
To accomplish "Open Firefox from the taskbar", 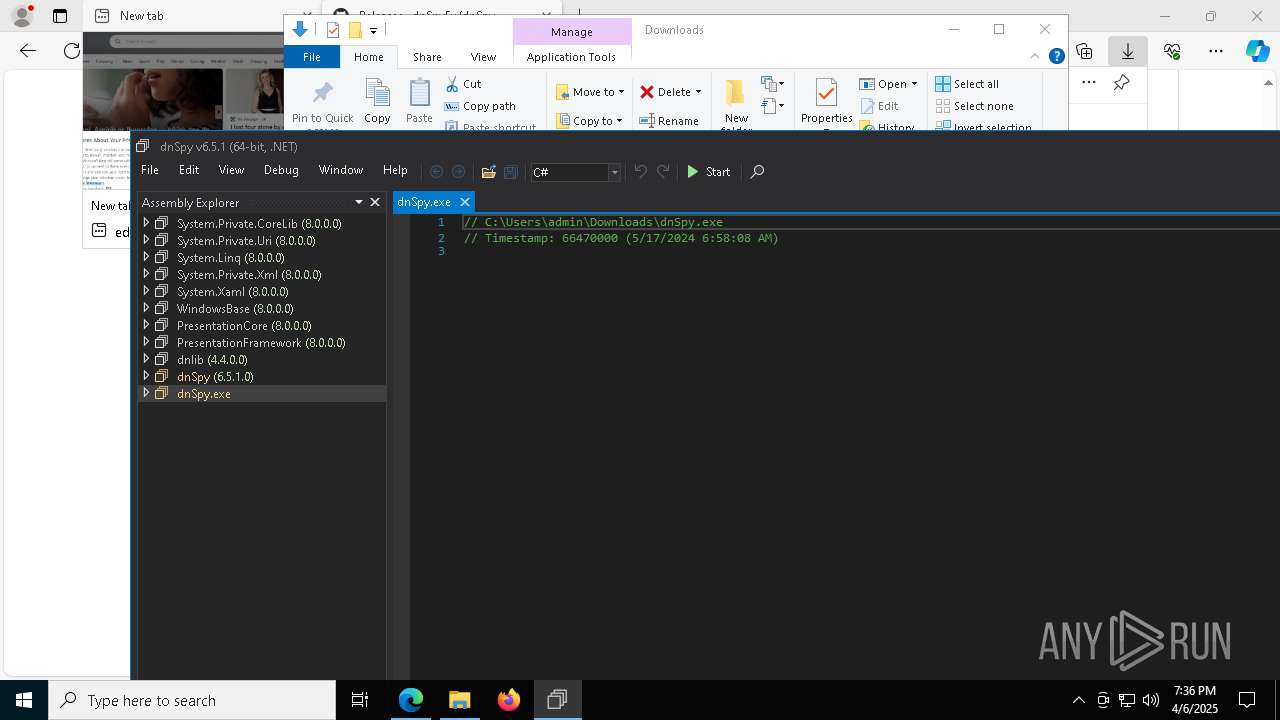I will [x=508, y=700].
